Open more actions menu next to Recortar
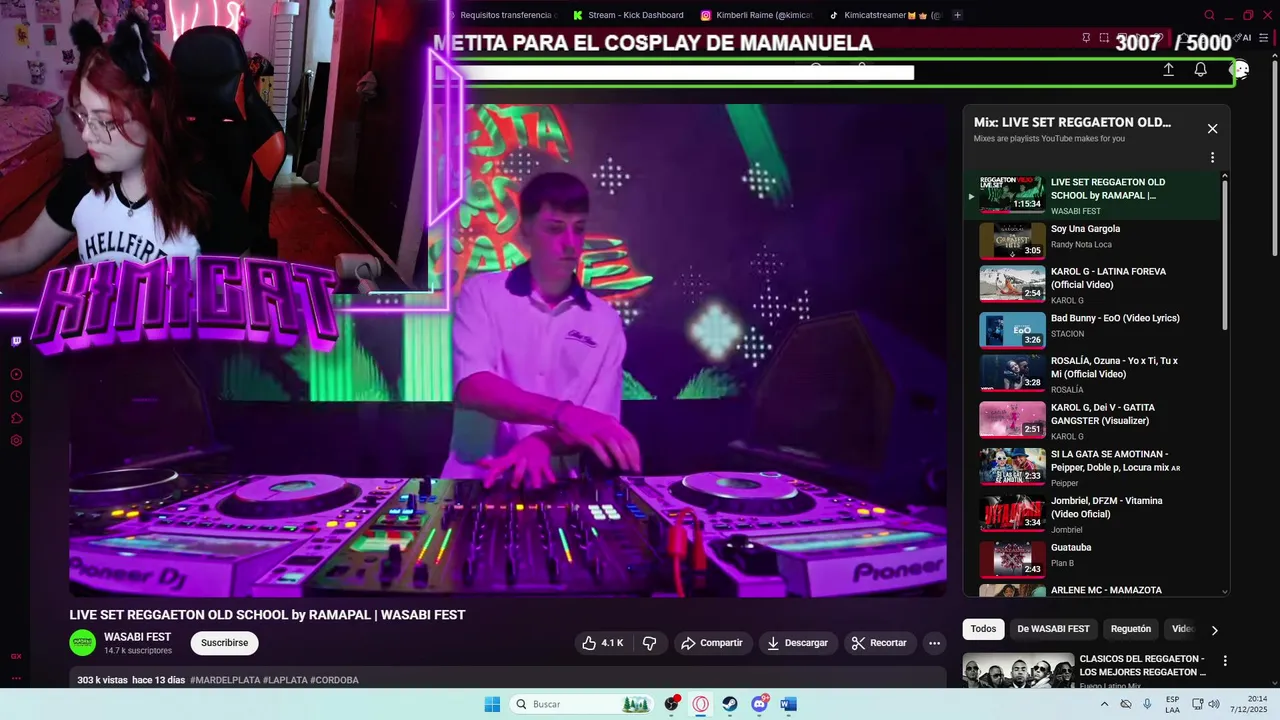 [934, 643]
